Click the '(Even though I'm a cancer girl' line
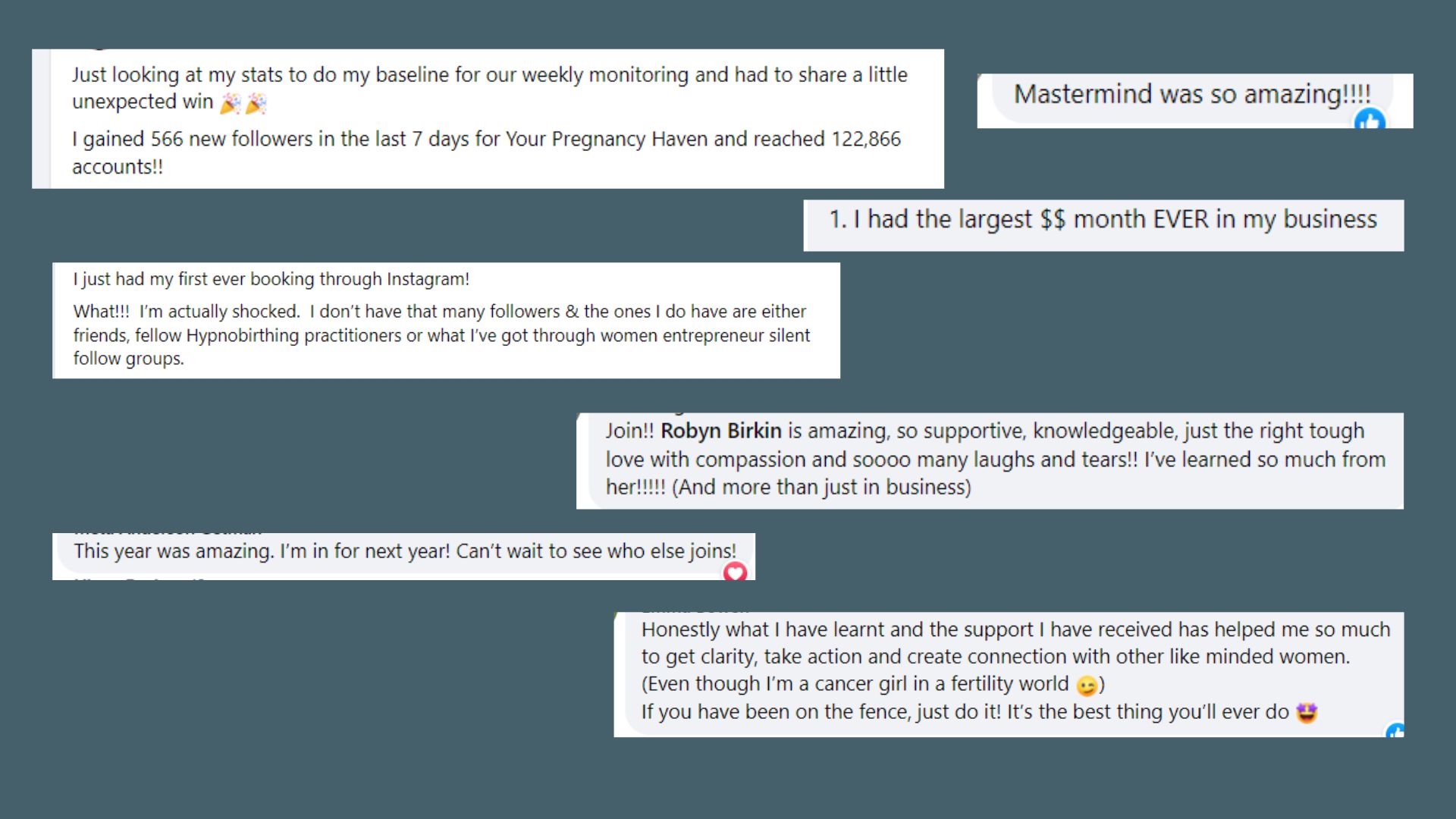Image resolution: width=1456 pixels, height=819 pixels. [873, 684]
